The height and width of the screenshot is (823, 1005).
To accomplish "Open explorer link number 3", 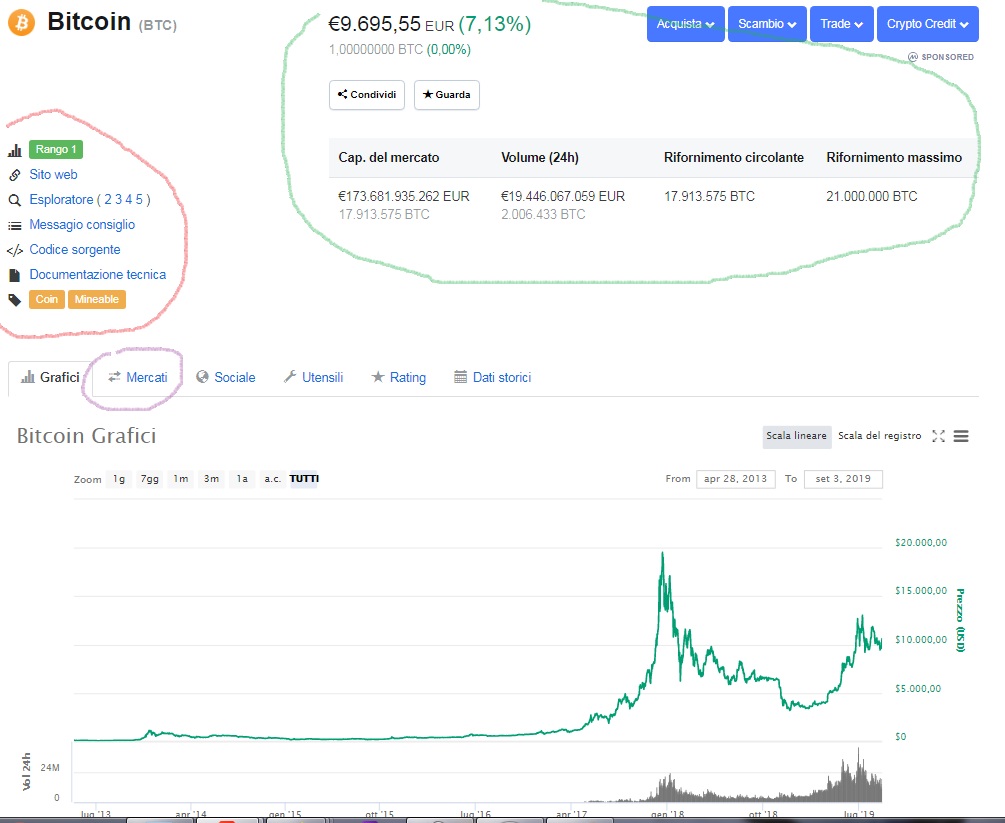I will click(x=119, y=200).
